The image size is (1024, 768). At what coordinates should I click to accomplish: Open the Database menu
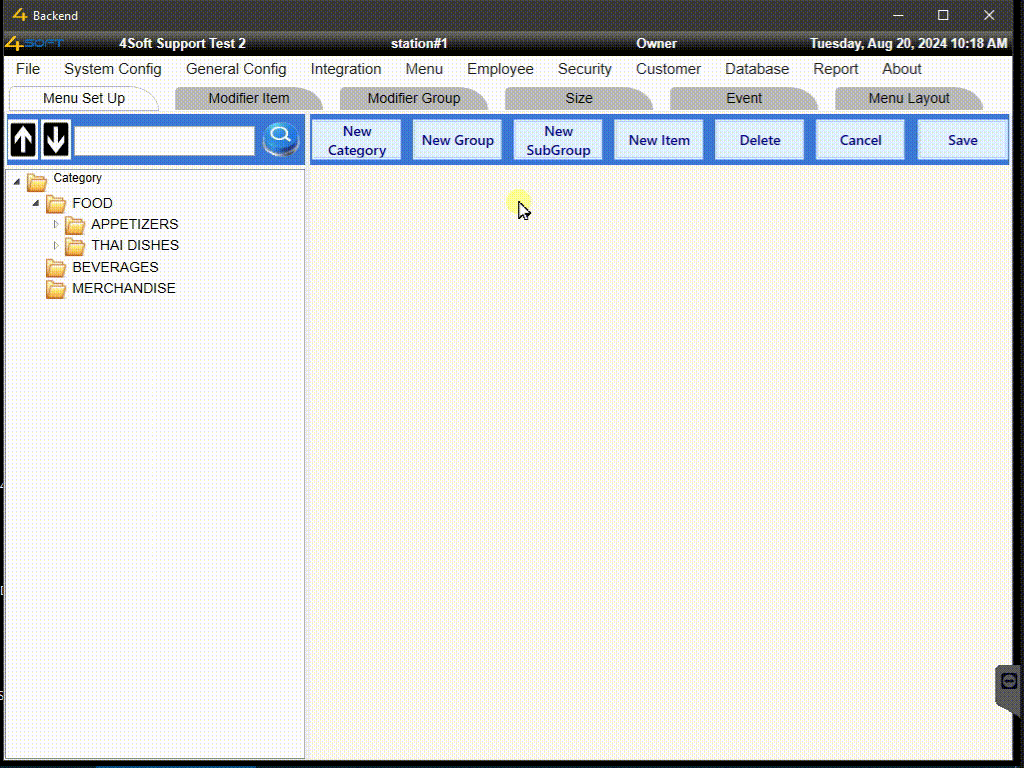point(757,69)
